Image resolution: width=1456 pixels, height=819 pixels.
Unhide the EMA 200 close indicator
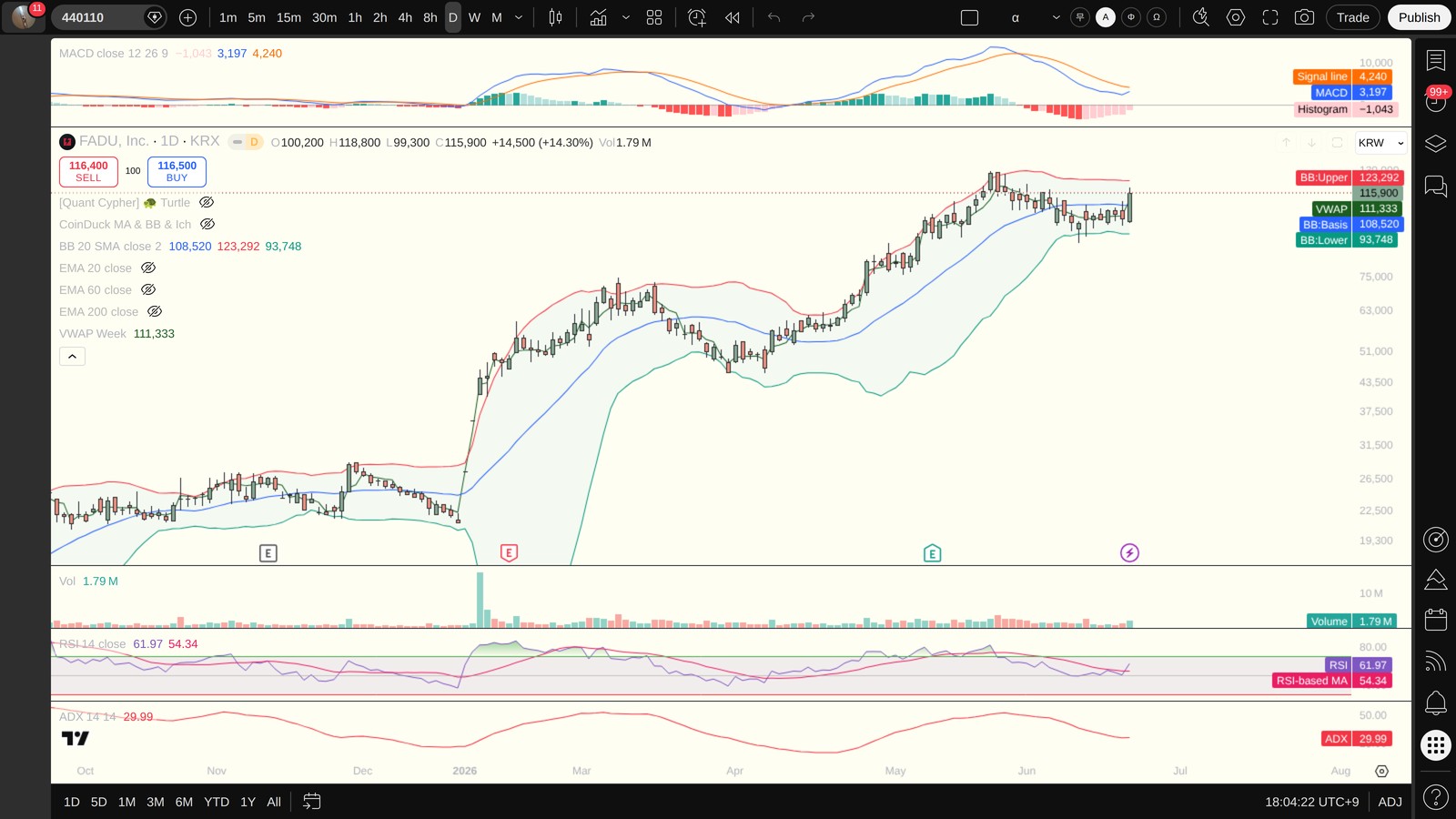(155, 312)
